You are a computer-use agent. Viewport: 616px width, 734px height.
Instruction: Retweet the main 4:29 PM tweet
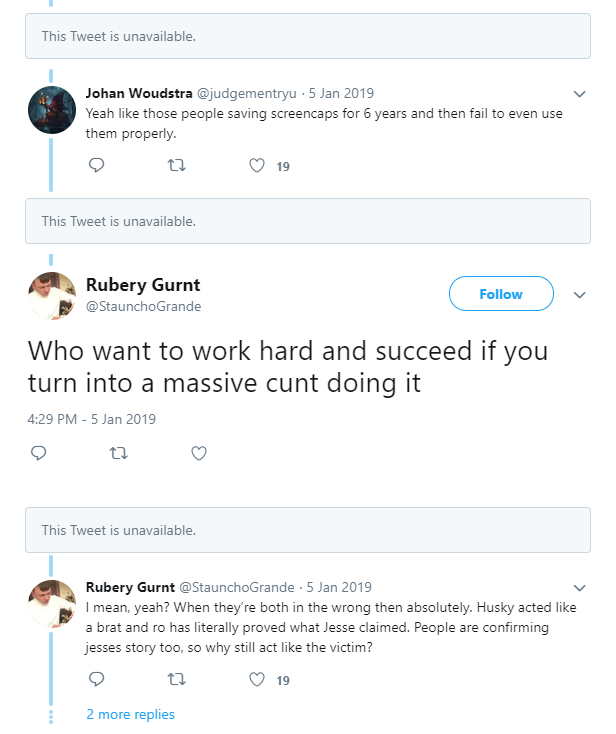click(x=118, y=453)
